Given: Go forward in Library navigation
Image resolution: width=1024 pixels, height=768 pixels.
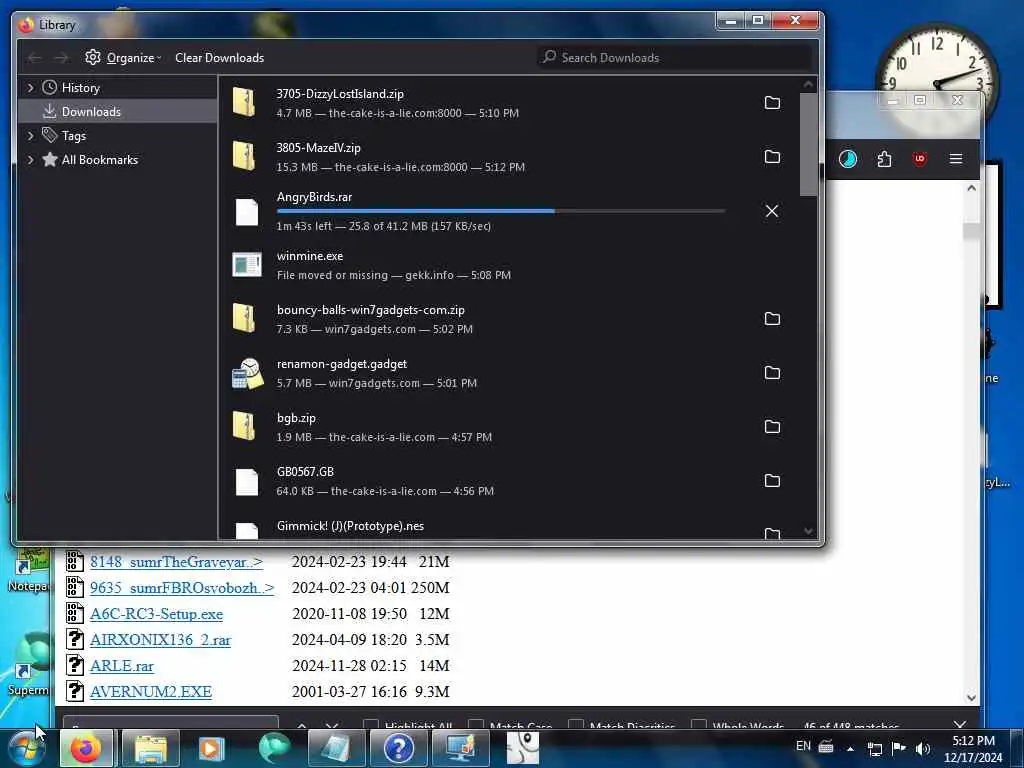Looking at the screenshot, I should [x=61, y=58].
